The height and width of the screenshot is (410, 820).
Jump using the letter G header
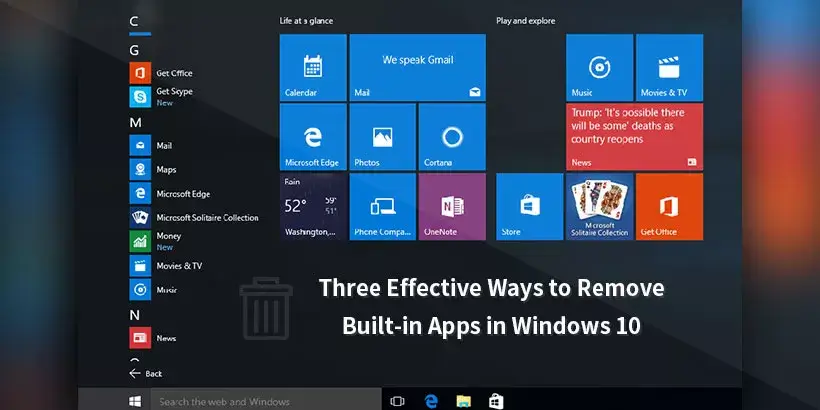[134, 50]
